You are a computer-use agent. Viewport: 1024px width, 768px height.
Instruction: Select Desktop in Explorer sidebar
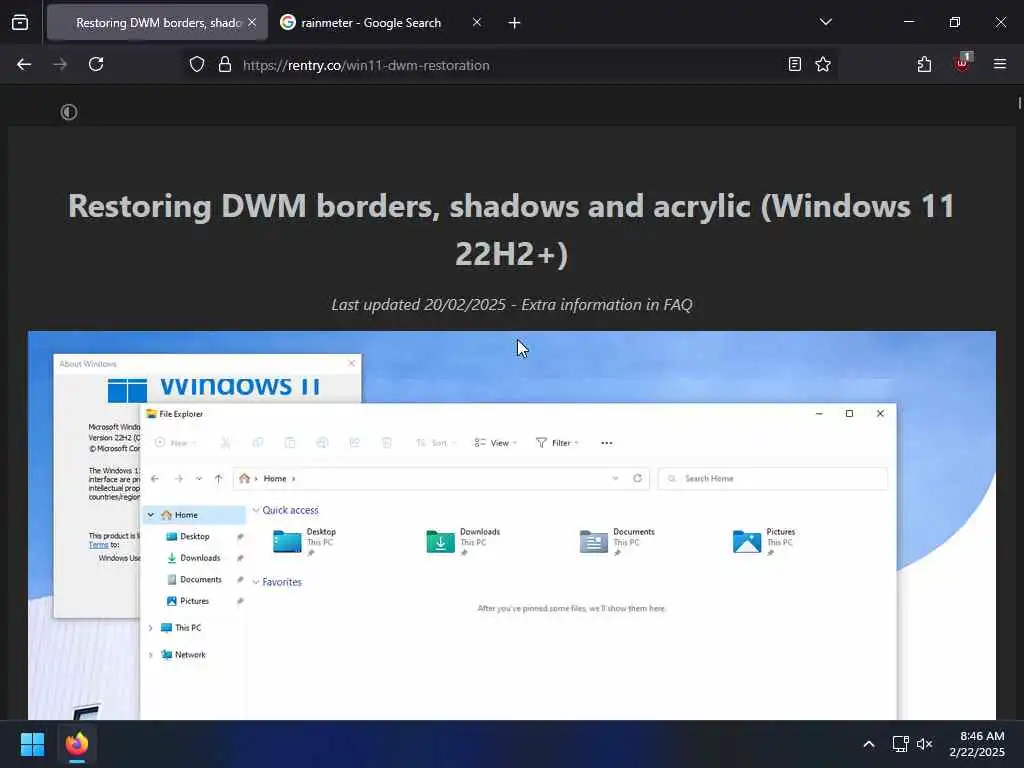click(x=194, y=536)
